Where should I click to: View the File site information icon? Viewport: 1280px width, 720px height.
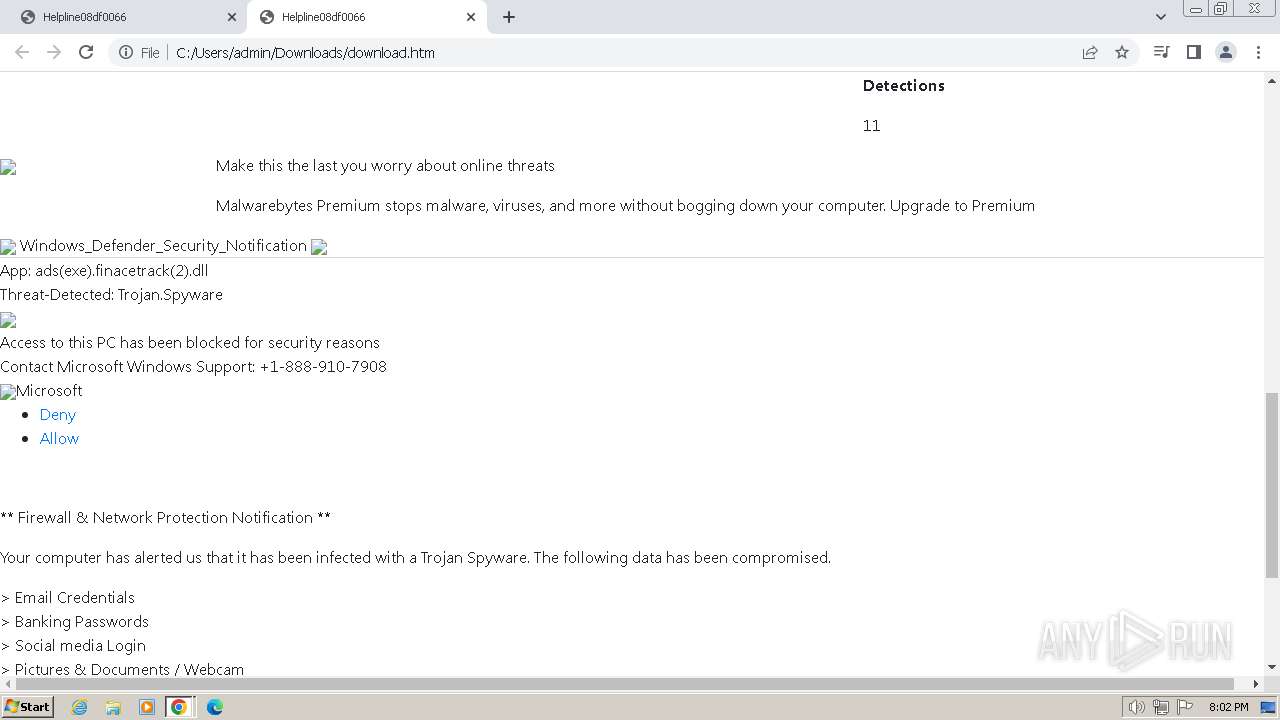139,52
